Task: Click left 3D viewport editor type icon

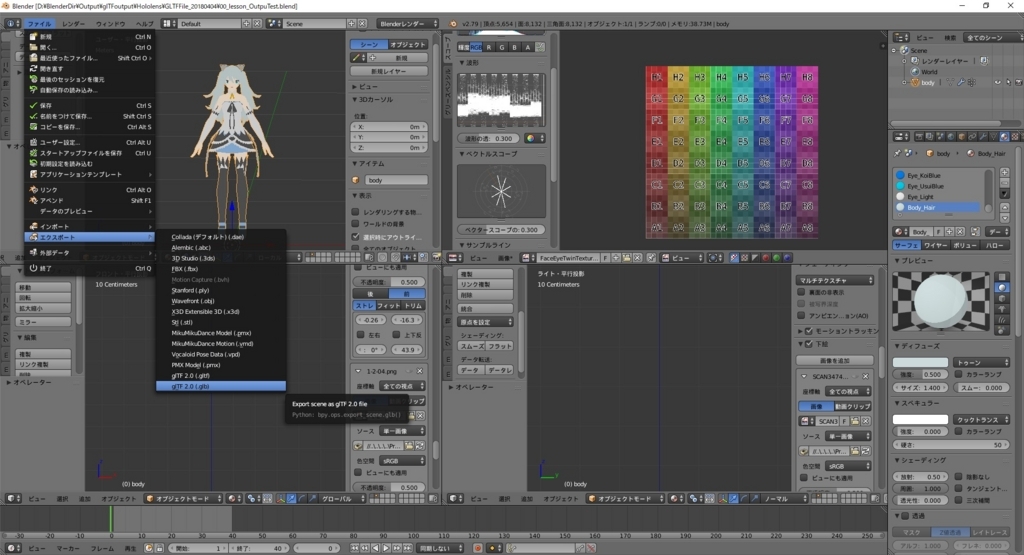Action: pyautogui.click(x=12, y=498)
